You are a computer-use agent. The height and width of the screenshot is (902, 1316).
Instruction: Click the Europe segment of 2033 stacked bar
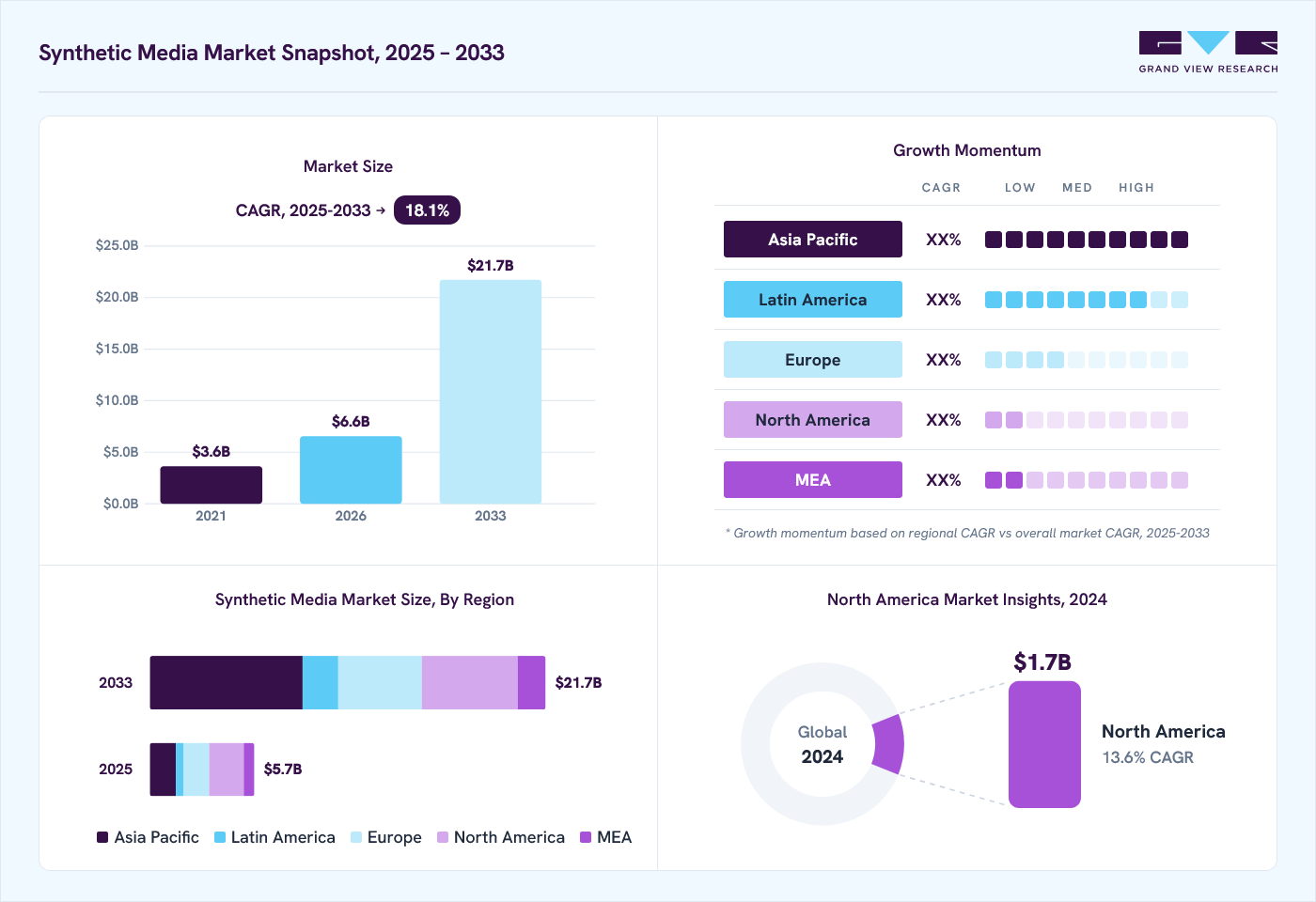[x=380, y=682]
